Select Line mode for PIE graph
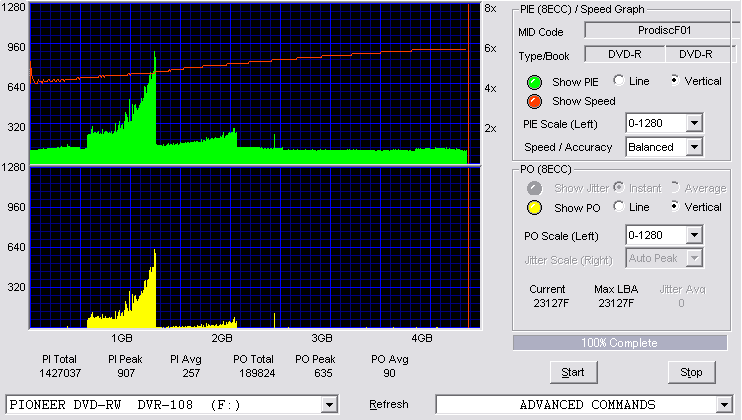Image resolution: width=742 pixels, height=420 pixels. 619,80
